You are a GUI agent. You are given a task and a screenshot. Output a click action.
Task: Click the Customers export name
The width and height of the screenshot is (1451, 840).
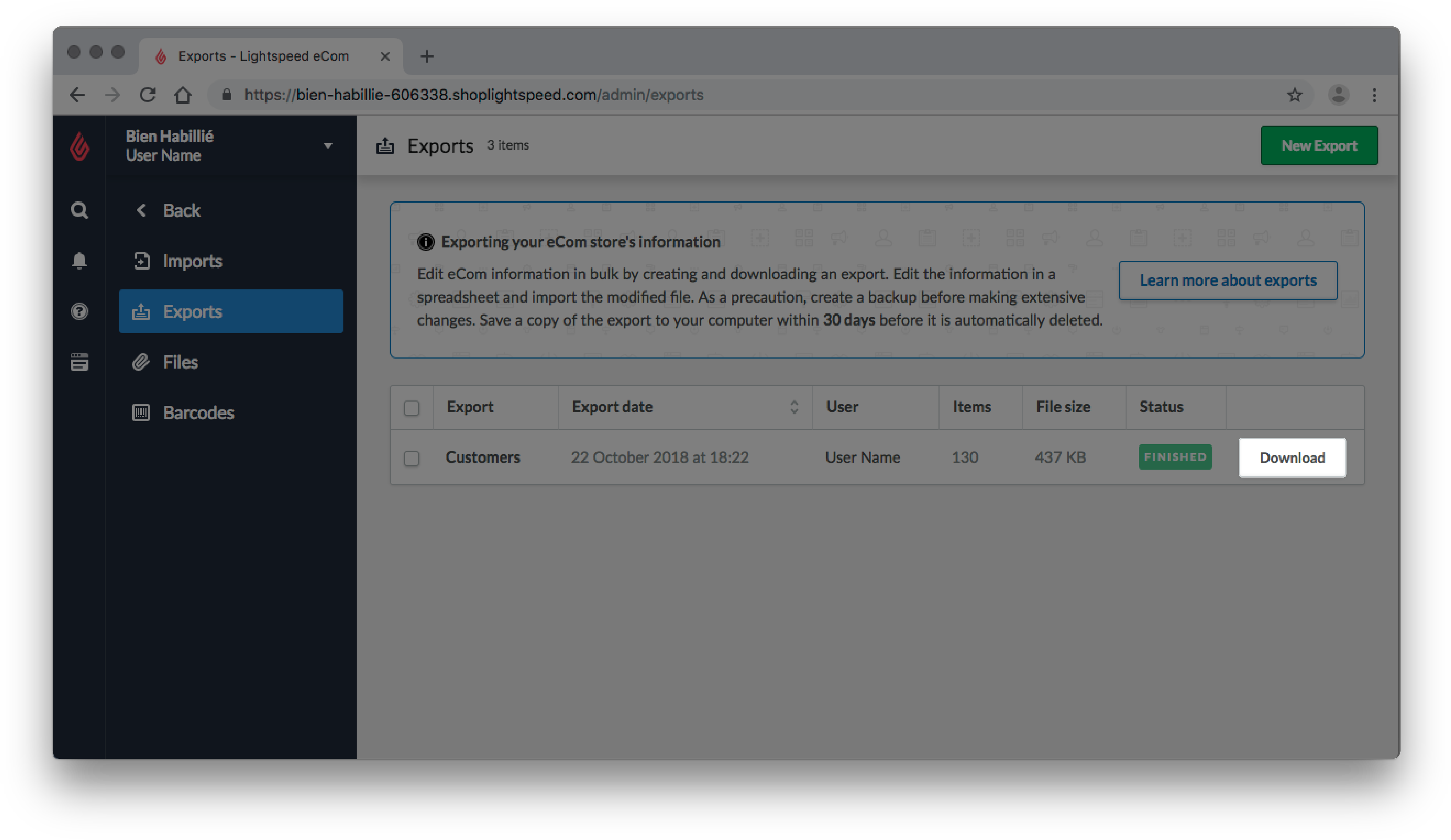483,457
